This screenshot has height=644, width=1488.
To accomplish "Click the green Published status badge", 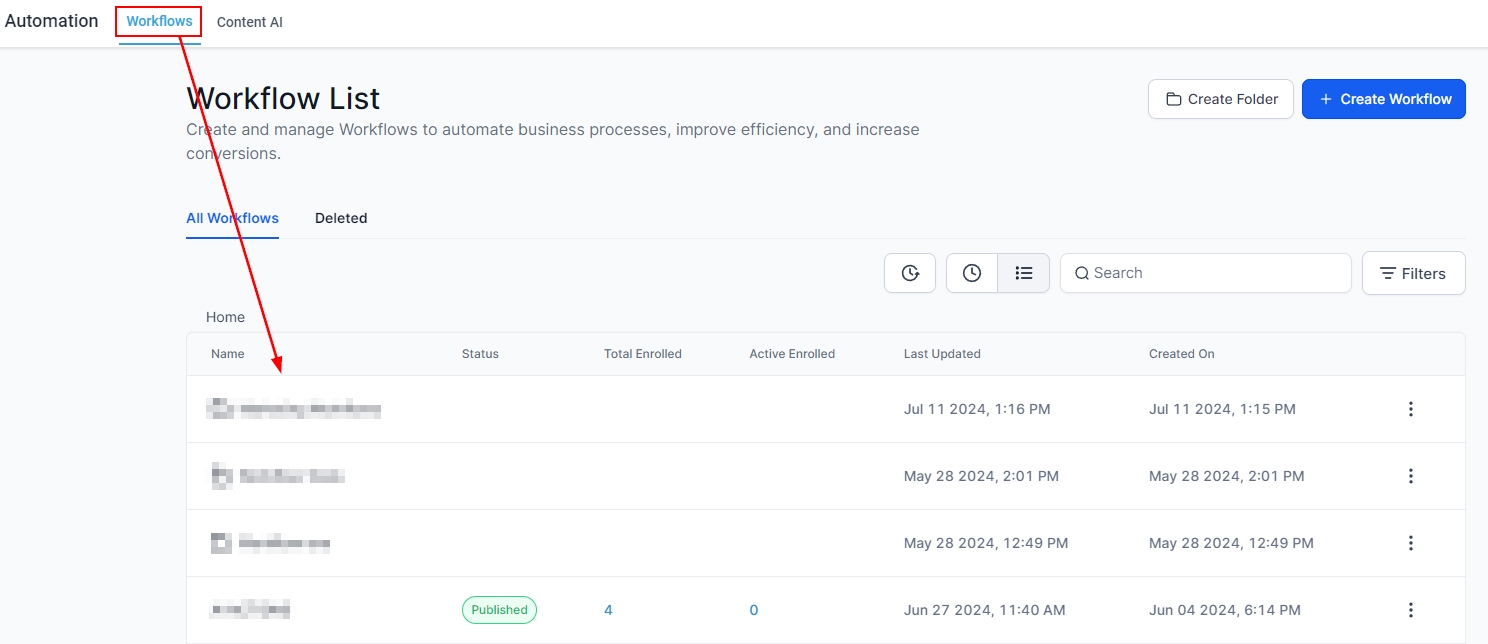I will pyautogui.click(x=499, y=610).
